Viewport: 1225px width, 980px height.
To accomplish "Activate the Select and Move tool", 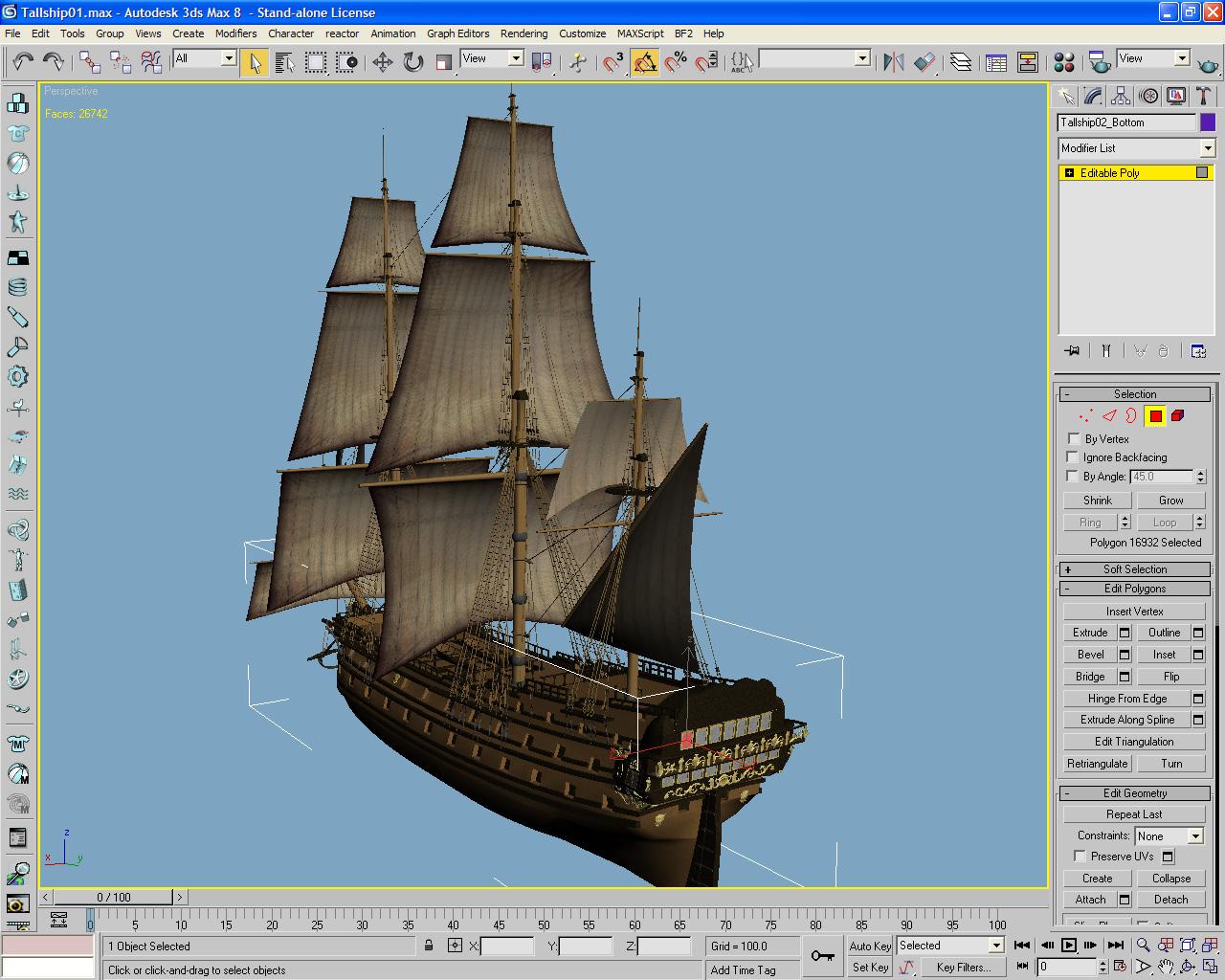I will coord(383,62).
